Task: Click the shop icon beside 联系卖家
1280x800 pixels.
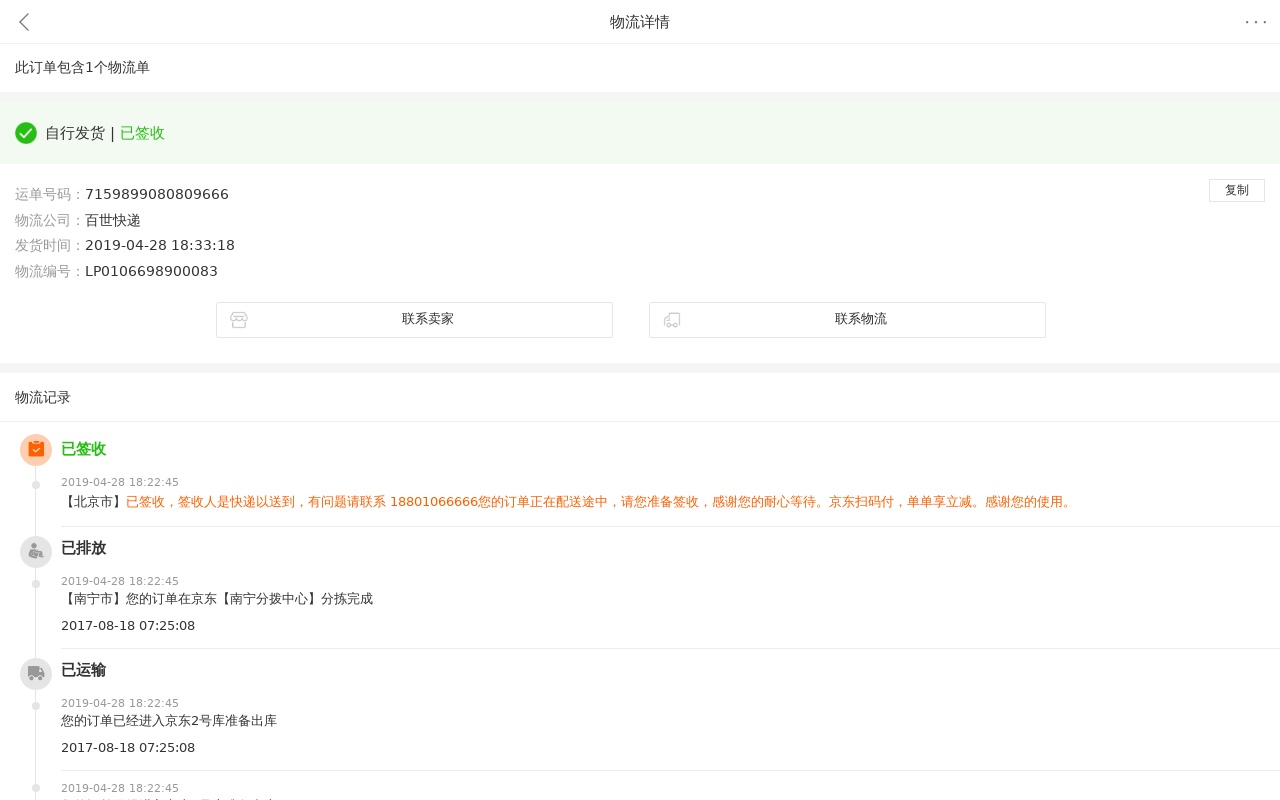Action: tap(239, 320)
